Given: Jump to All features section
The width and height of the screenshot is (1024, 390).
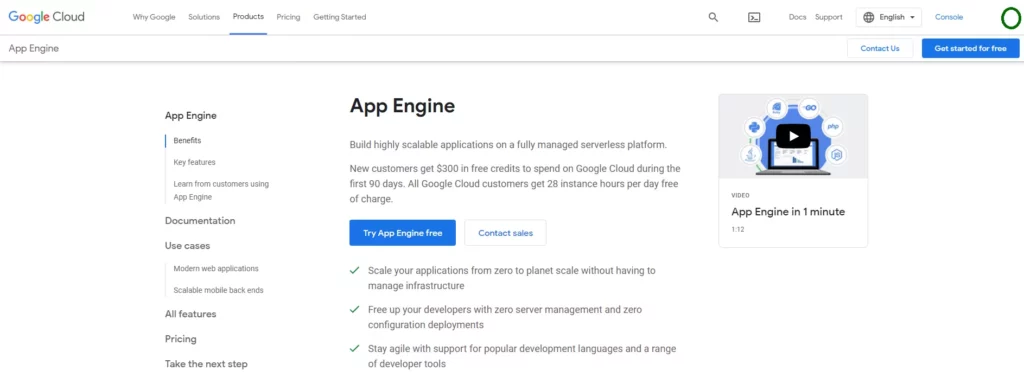Looking at the screenshot, I should (x=190, y=314).
